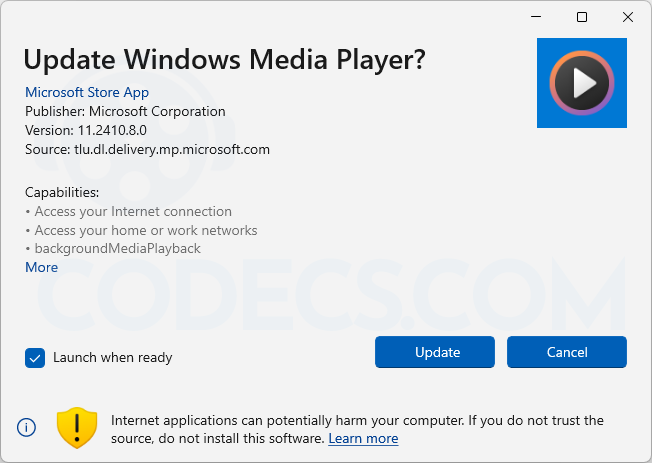Click the Update Windows Media Player heading
Image resolution: width=652 pixels, height=463 pixels.
(x=225, y=59)
